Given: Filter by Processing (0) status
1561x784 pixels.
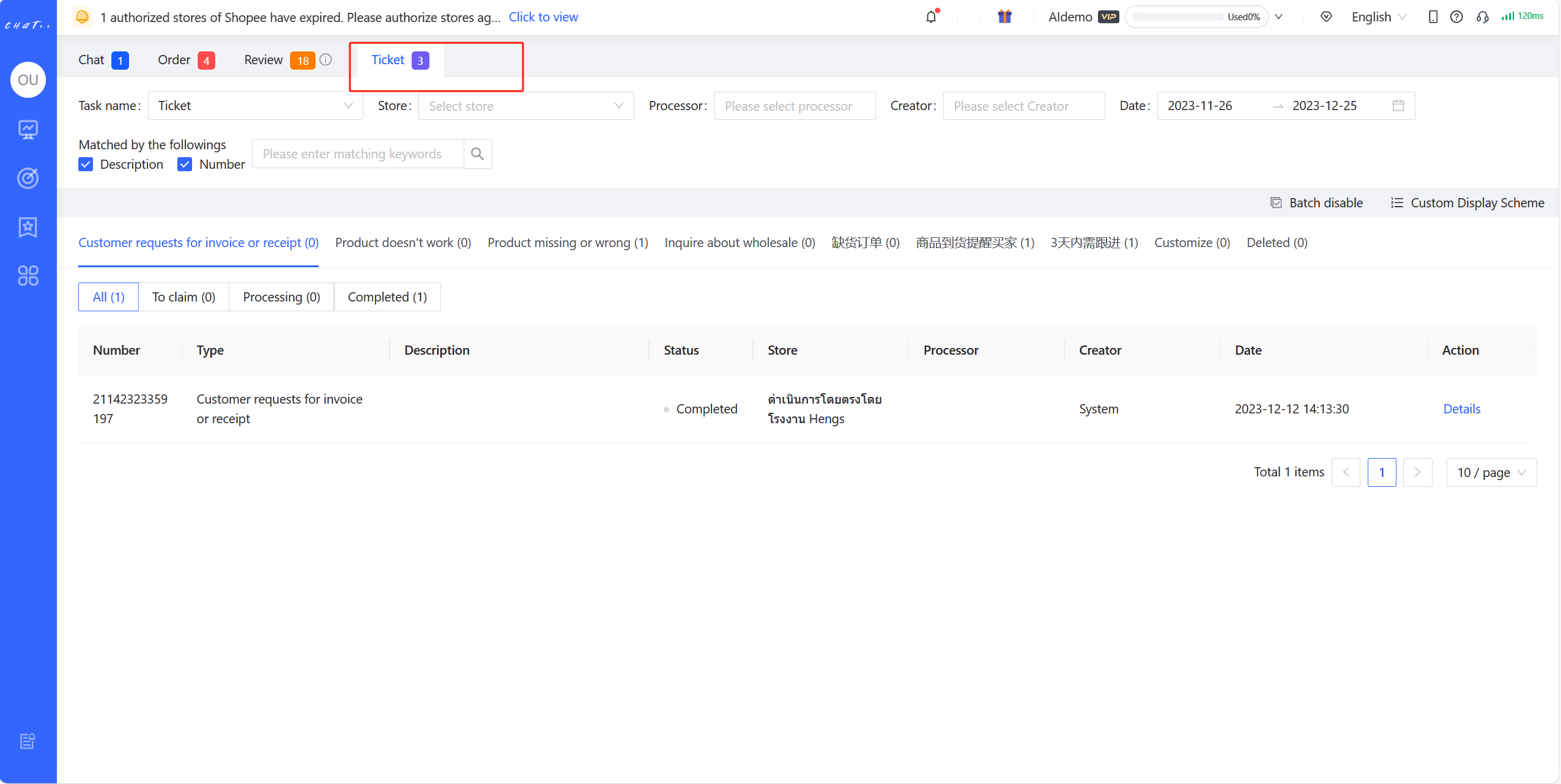Looking at the screenshot, I should point(281,297).
